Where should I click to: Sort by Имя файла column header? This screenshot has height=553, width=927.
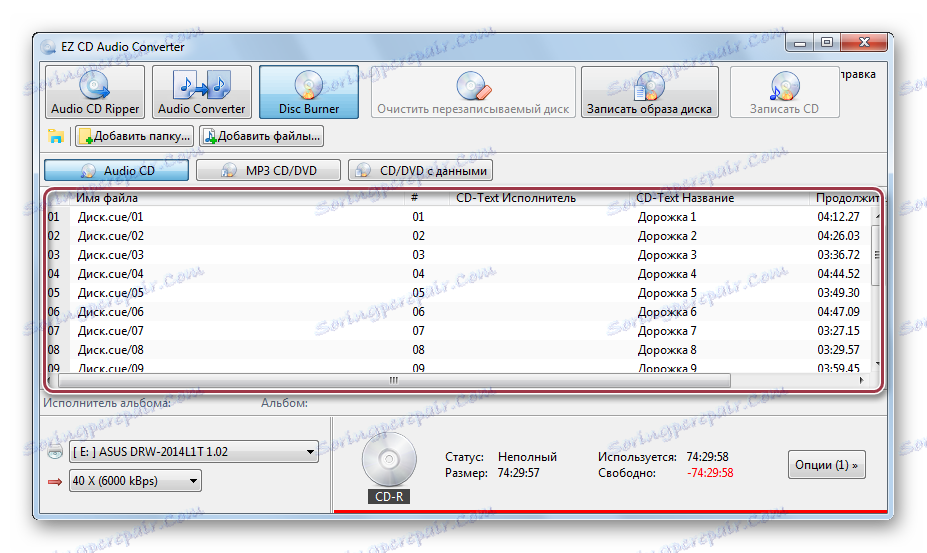[106, 198]
